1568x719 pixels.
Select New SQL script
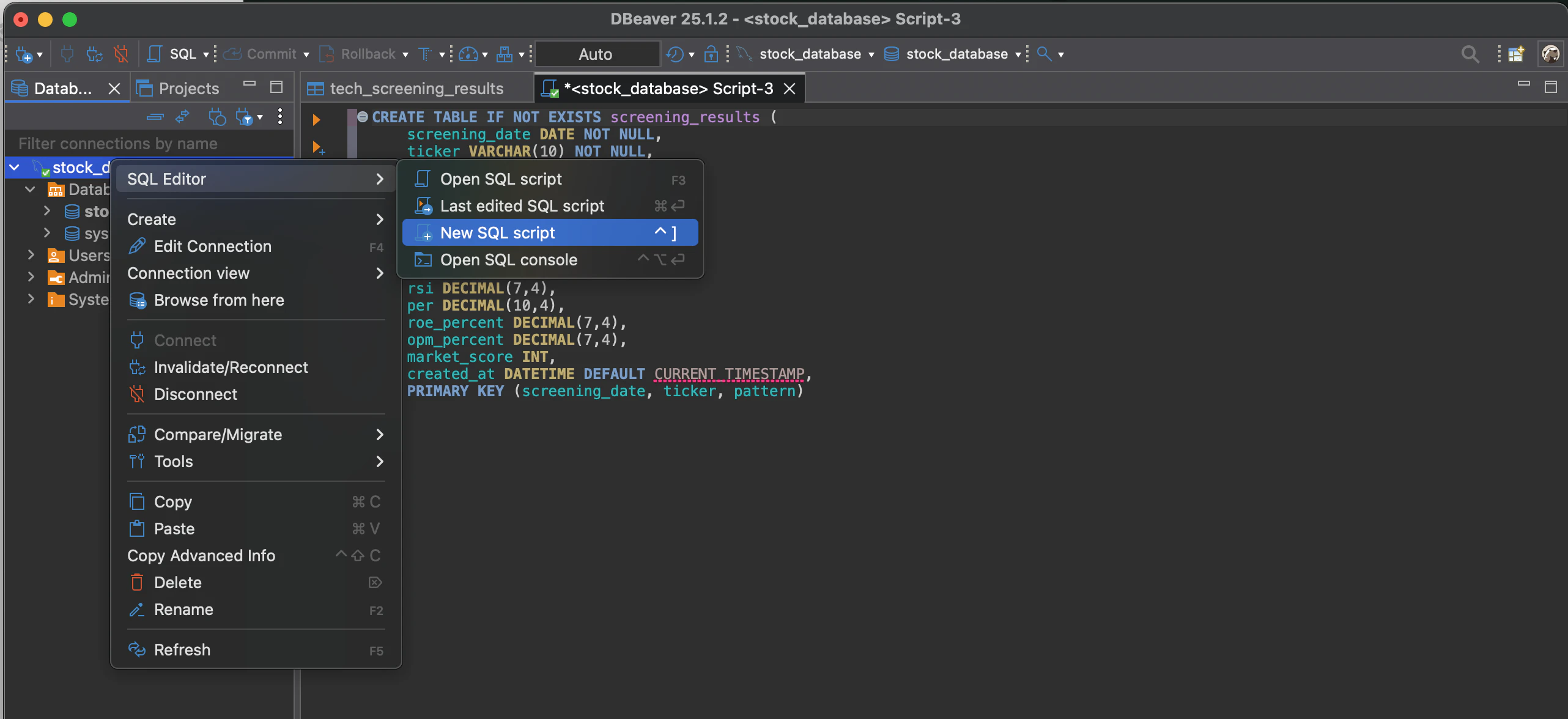pos(550,233)
